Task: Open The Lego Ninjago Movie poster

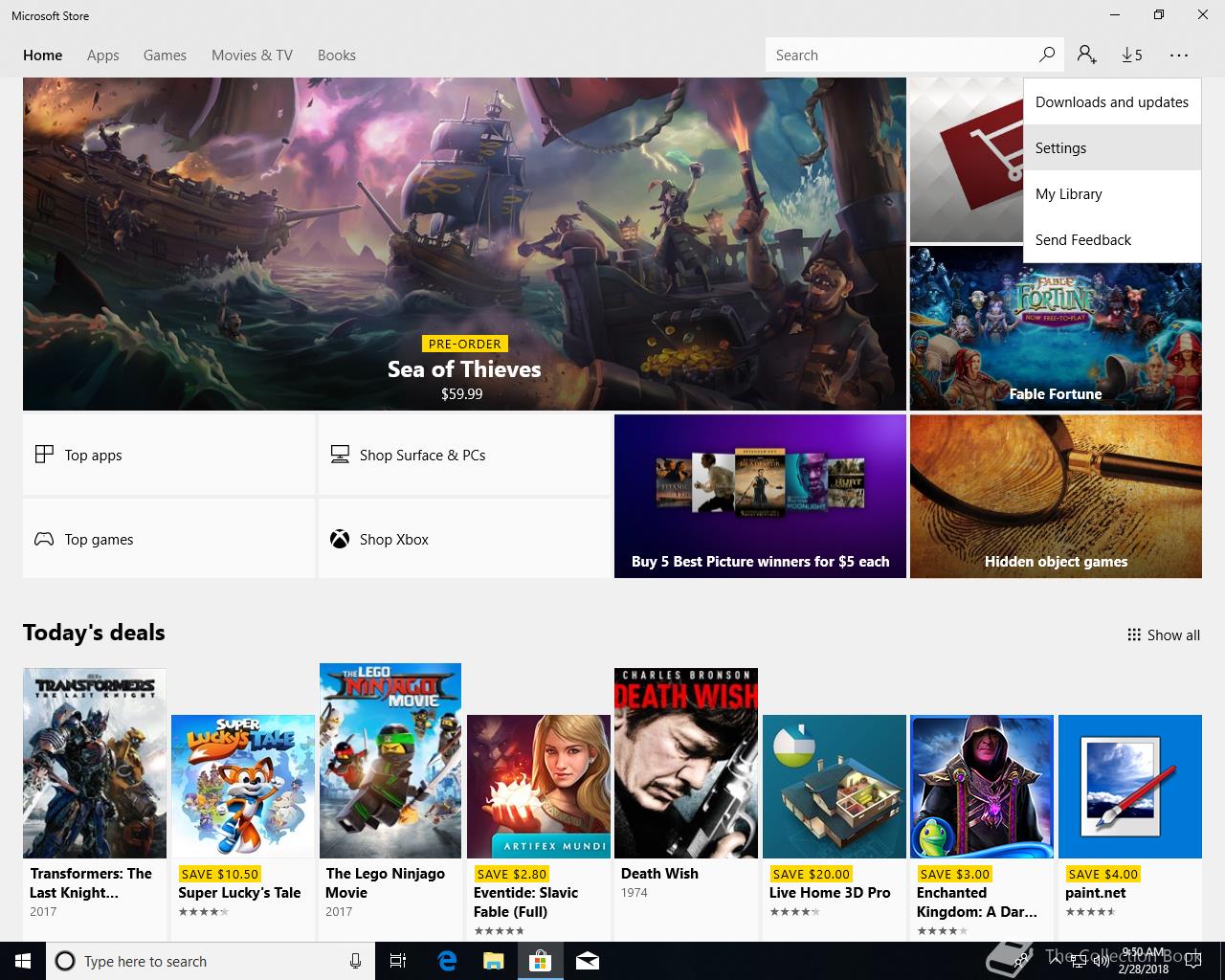Action: click(x=390, y=761)
